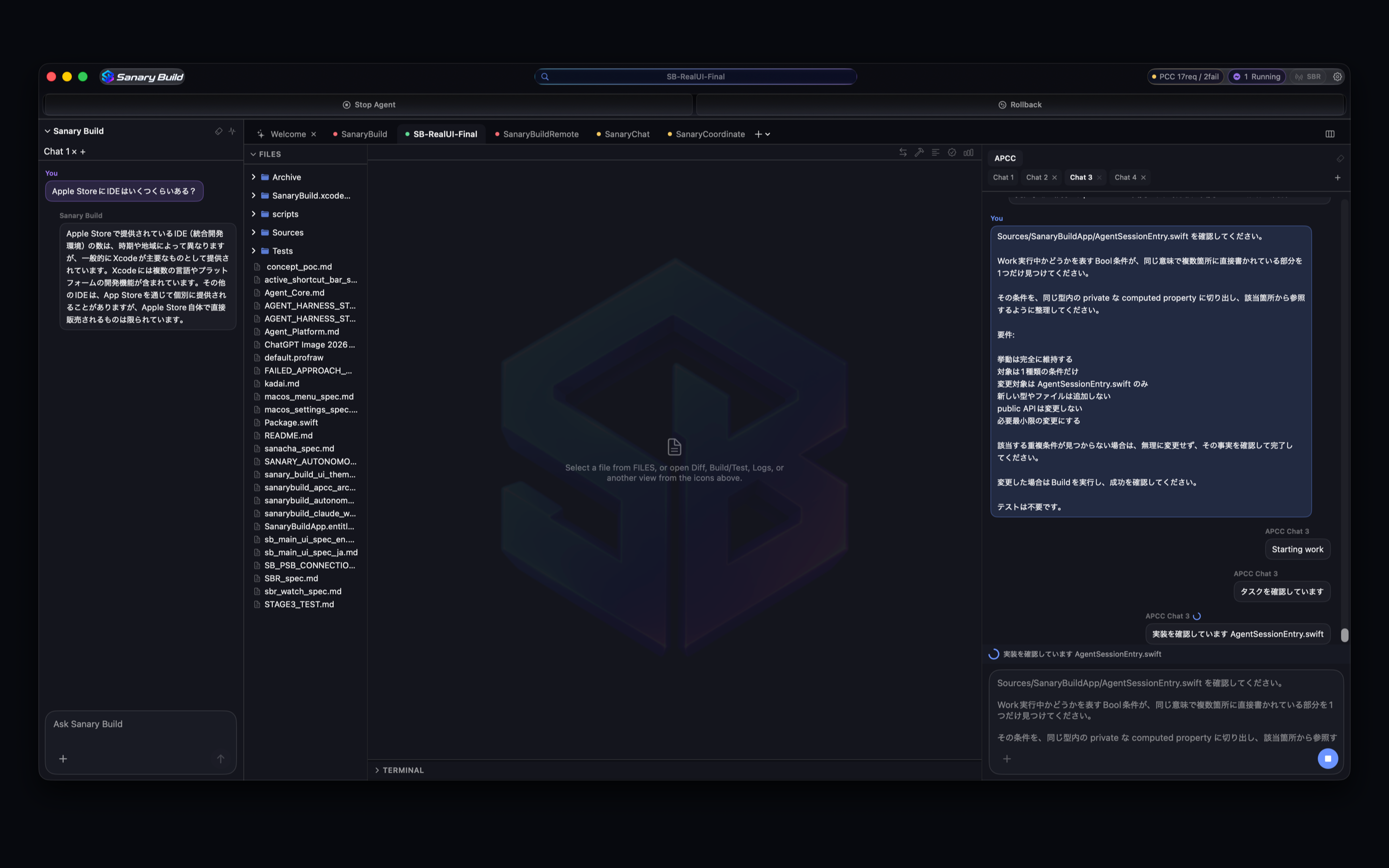Close the APCC Chat 4 tab

pyautogui.click(x=1144, y=177)
